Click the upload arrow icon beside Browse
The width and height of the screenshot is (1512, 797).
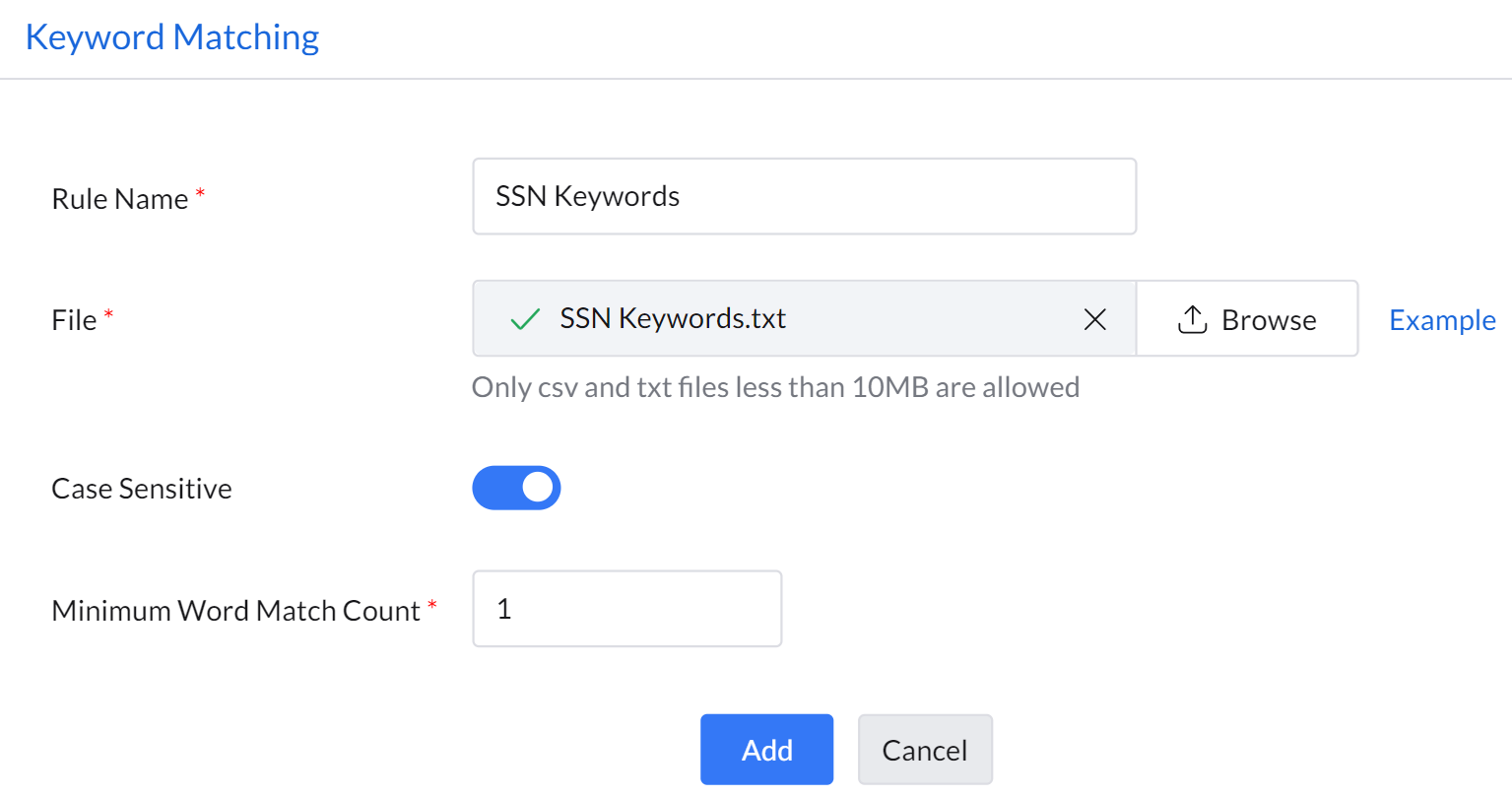[1192, 319]
